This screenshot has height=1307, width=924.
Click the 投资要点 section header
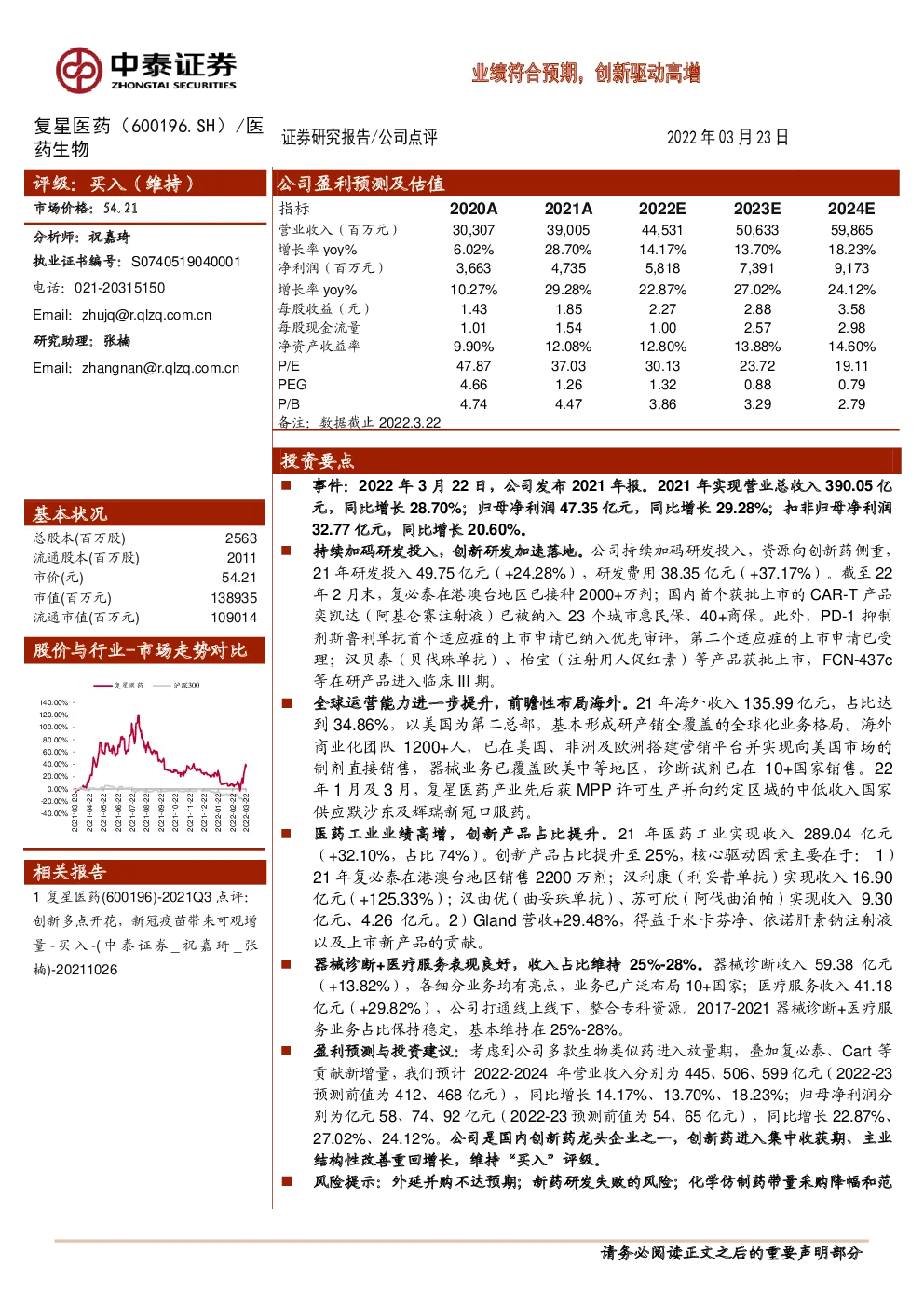click(x=587, y=460)
